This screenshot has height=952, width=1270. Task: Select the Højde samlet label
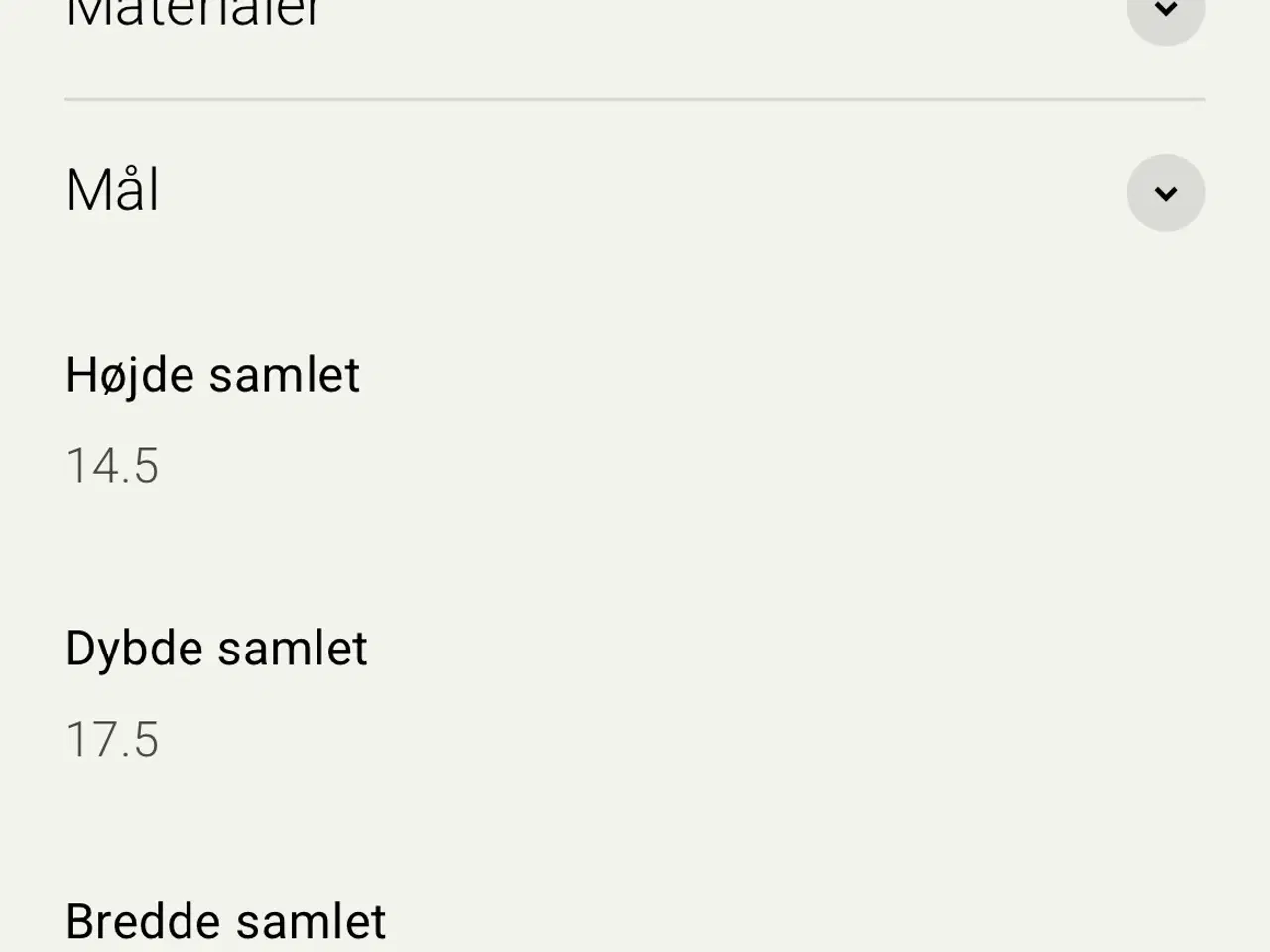click(x=212, y=375)
